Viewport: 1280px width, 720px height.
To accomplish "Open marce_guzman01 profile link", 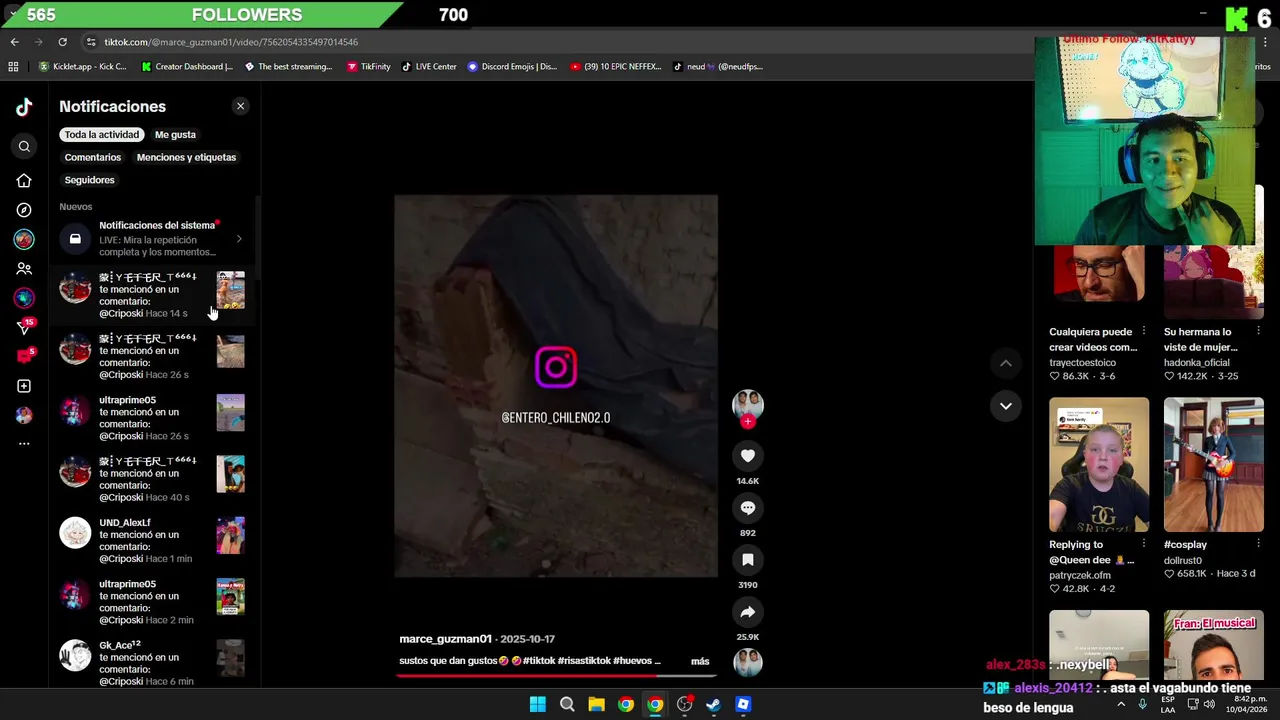I will (x=445, y=639).
